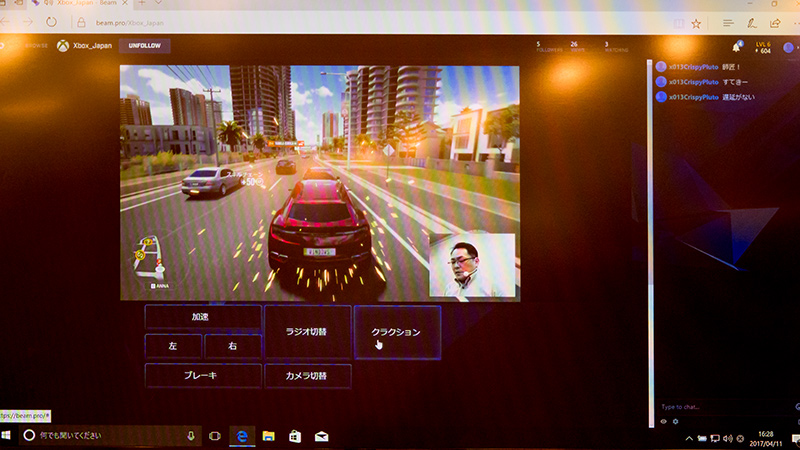Open reading view book icon
Screen dimensions: 800x450
(679, 23)
